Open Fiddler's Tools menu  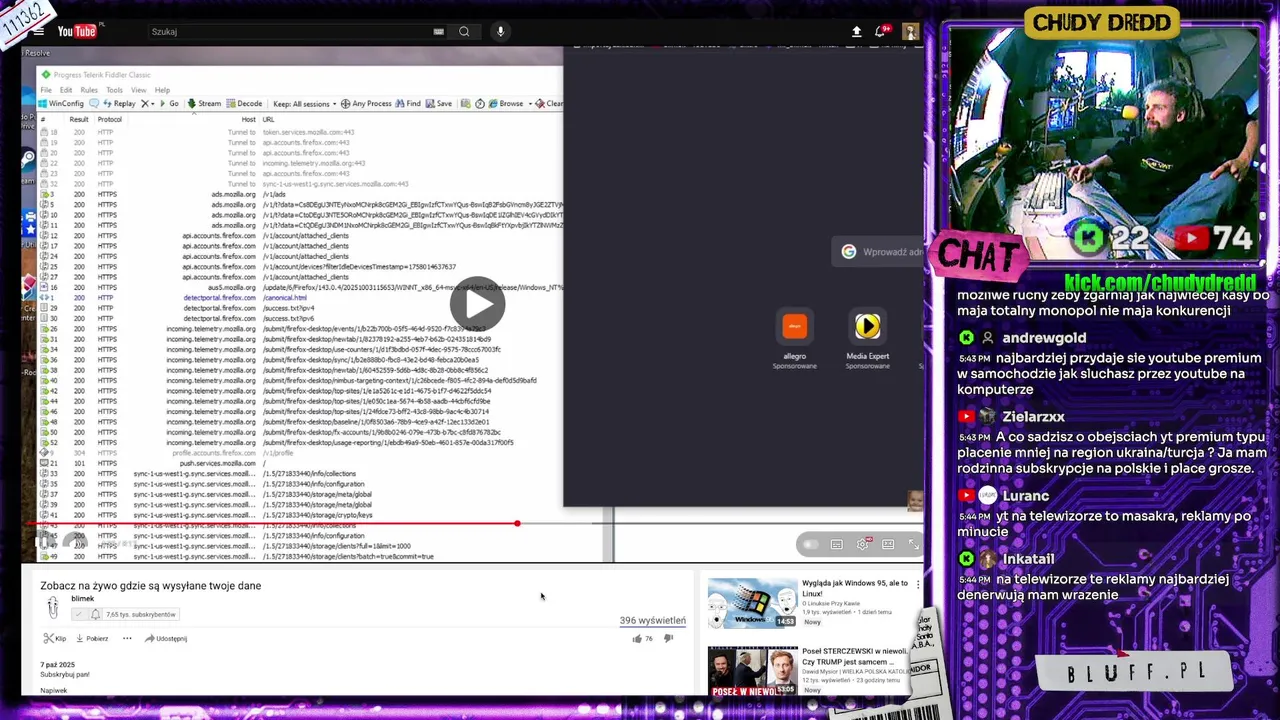115,90
